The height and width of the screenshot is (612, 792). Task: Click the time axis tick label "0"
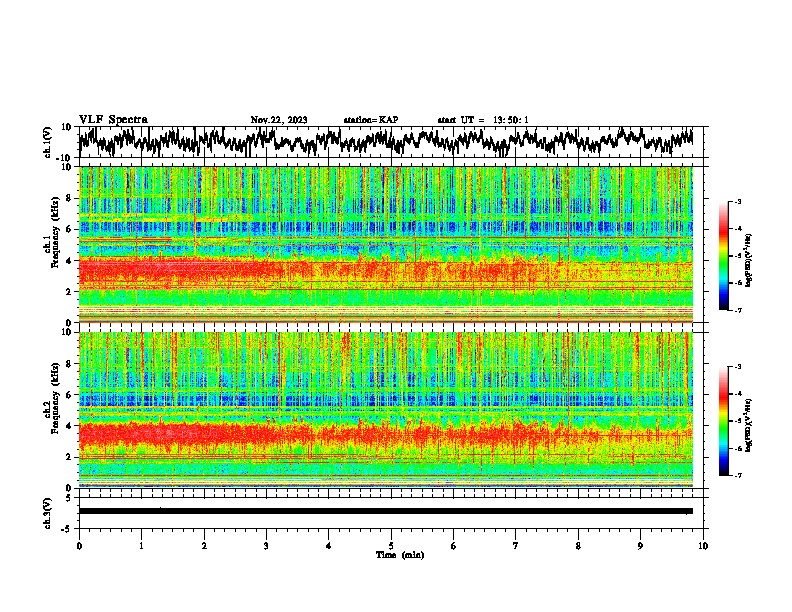click(x=79, y=546)
